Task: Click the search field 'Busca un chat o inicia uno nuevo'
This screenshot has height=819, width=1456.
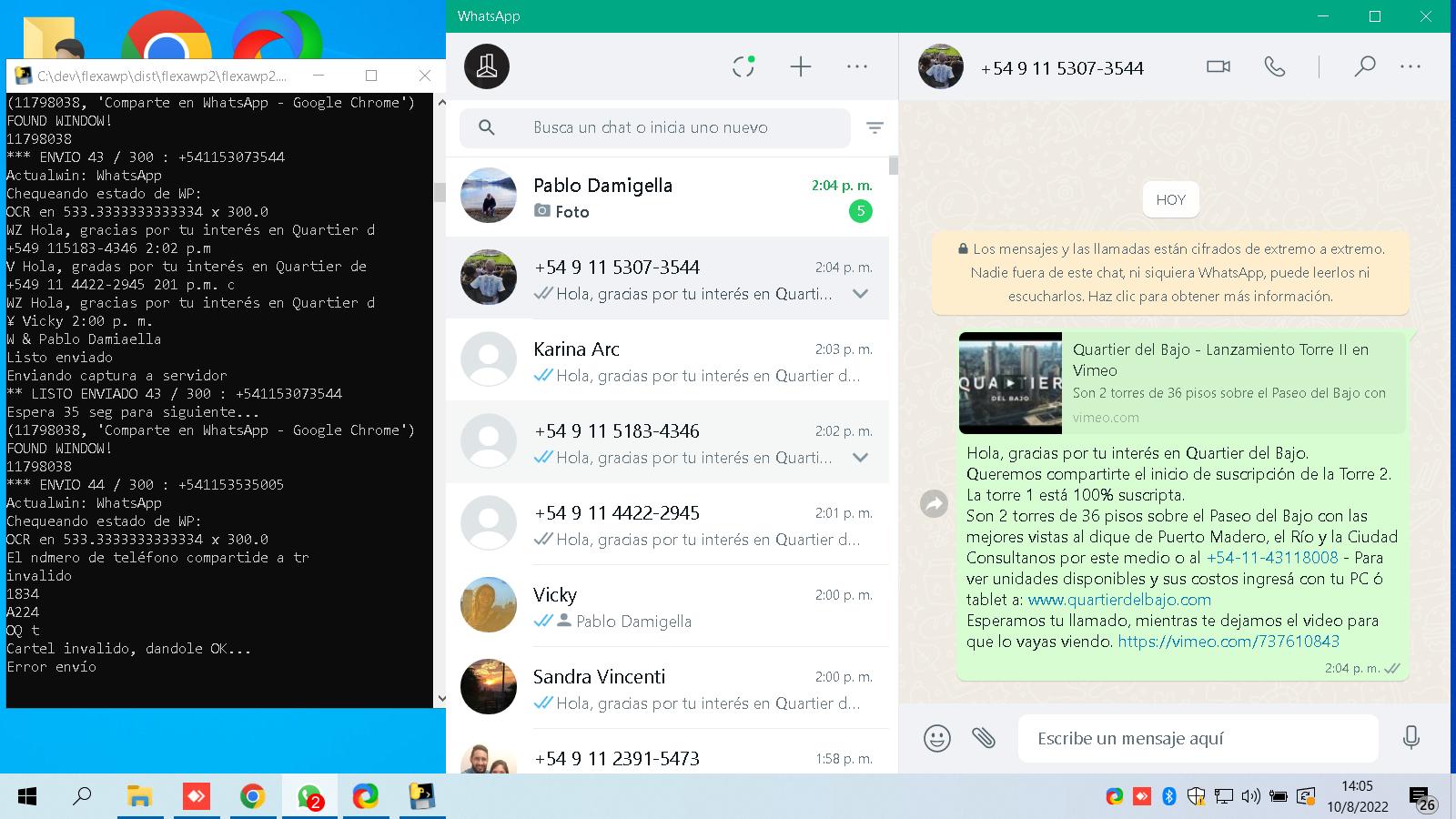Action: (x=655, y=127)
